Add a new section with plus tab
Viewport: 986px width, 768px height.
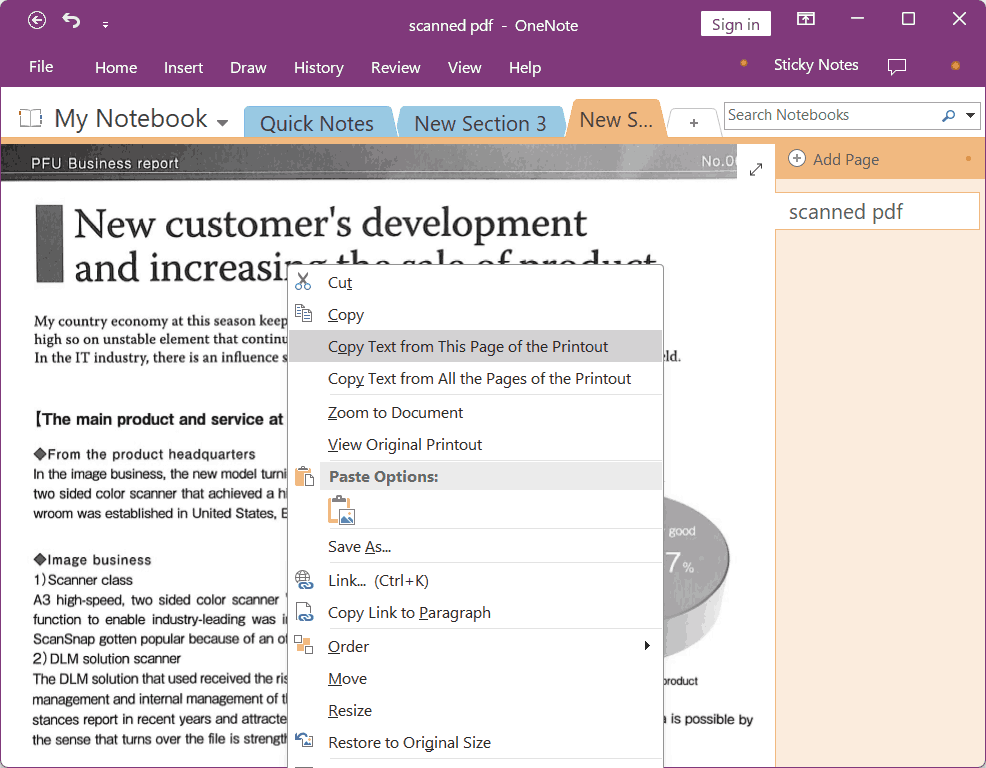(x=693, y=123)
